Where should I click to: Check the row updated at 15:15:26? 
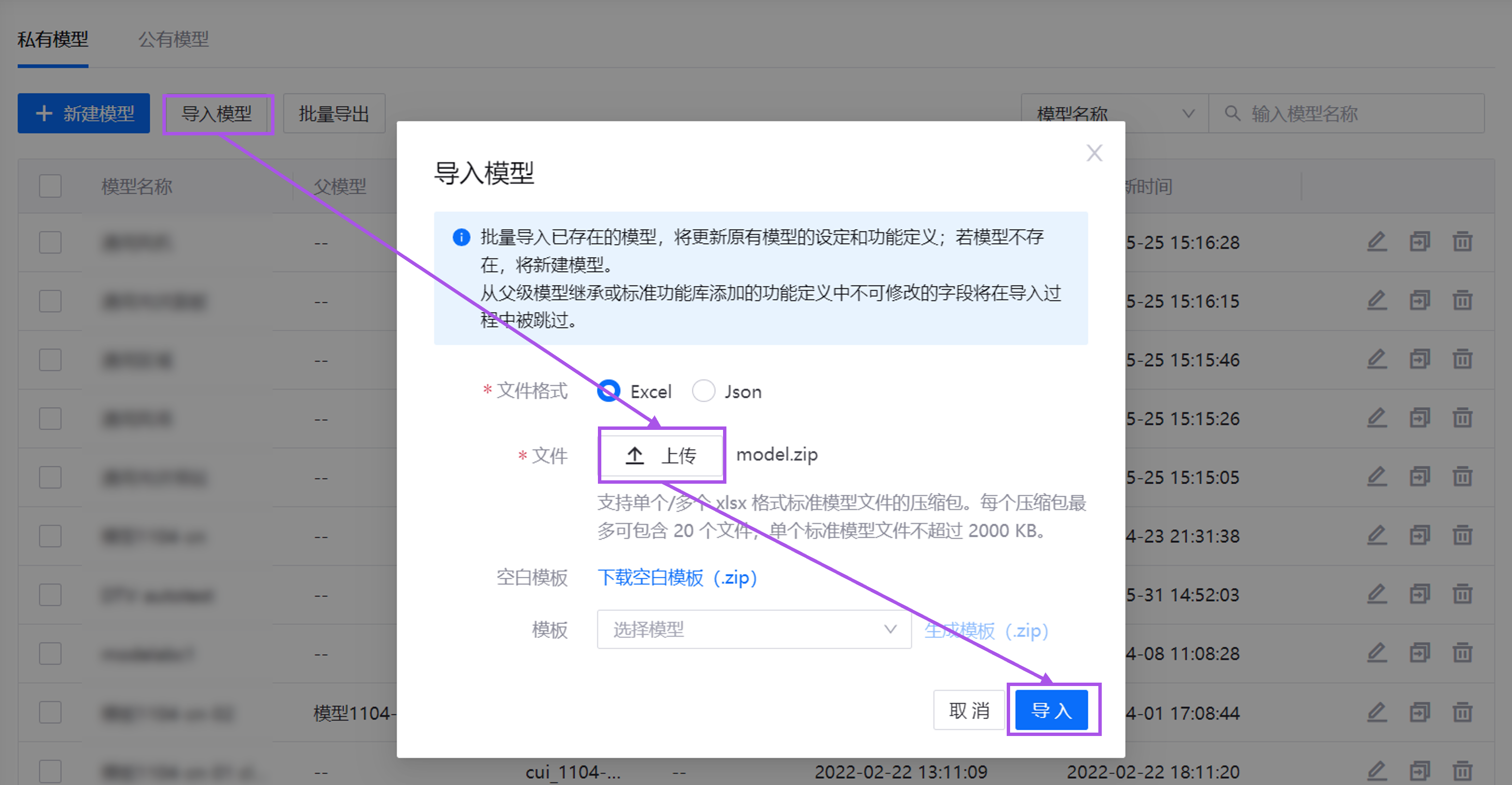(50, 419)
